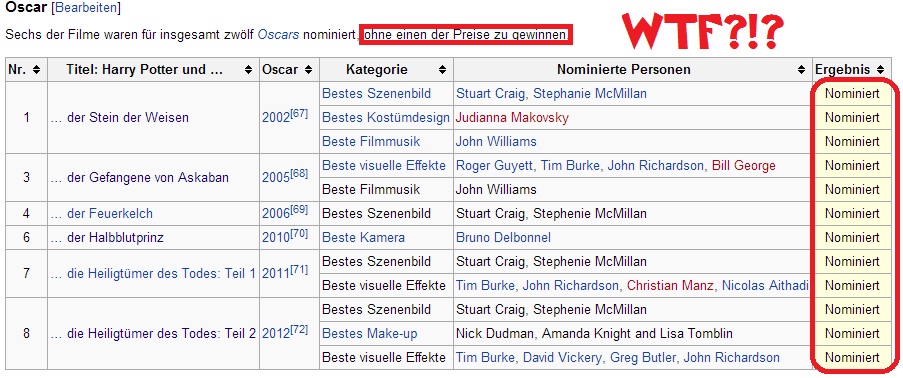This screenshot has width=903, height=378.
Task: Open 2005 Oscar year link
Action: coord(275,177)
